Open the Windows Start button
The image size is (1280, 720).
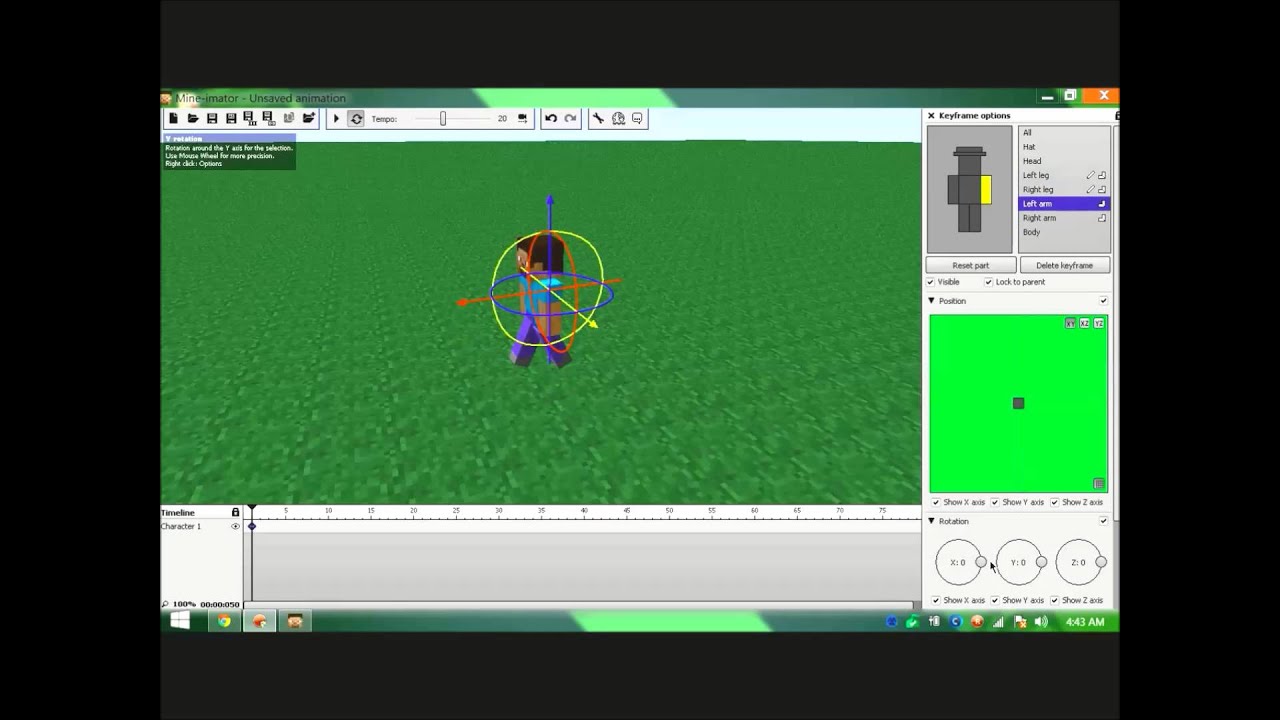[180, 621]
